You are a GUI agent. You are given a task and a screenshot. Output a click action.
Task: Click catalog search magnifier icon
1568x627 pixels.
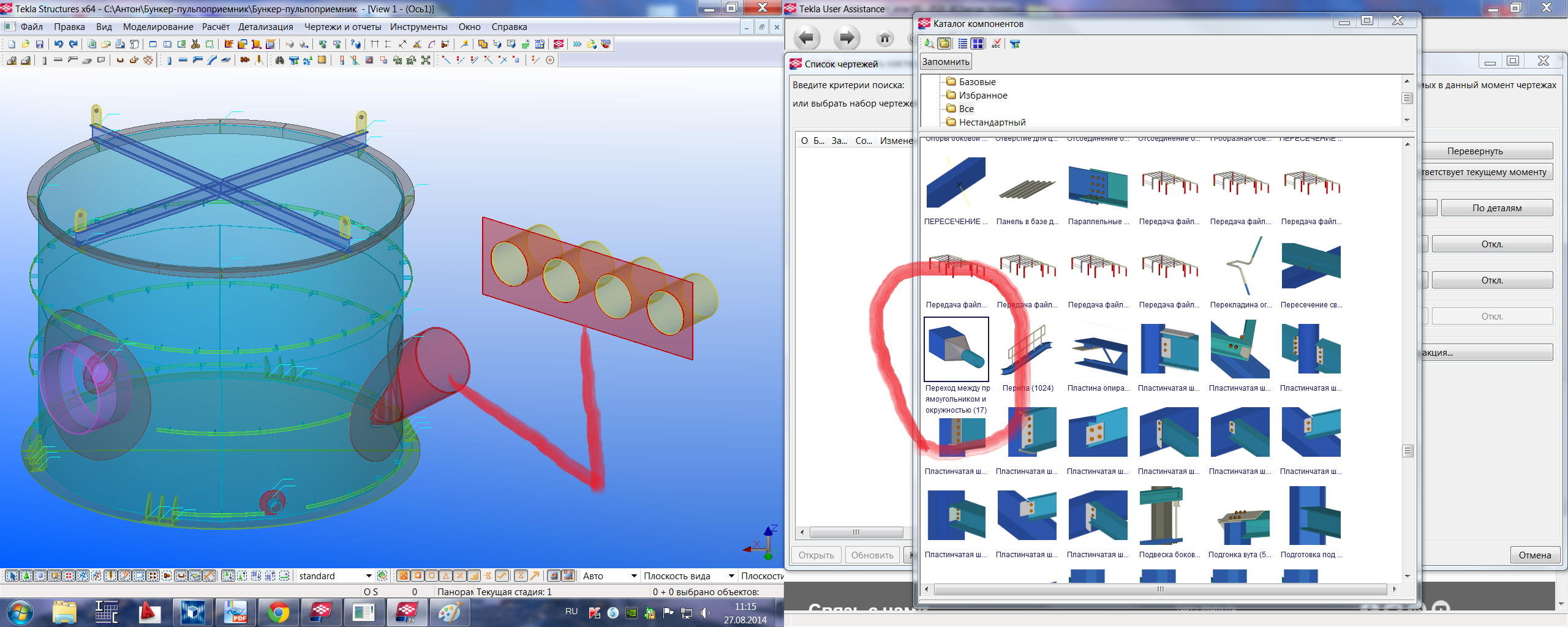click(x=929, y=43)
